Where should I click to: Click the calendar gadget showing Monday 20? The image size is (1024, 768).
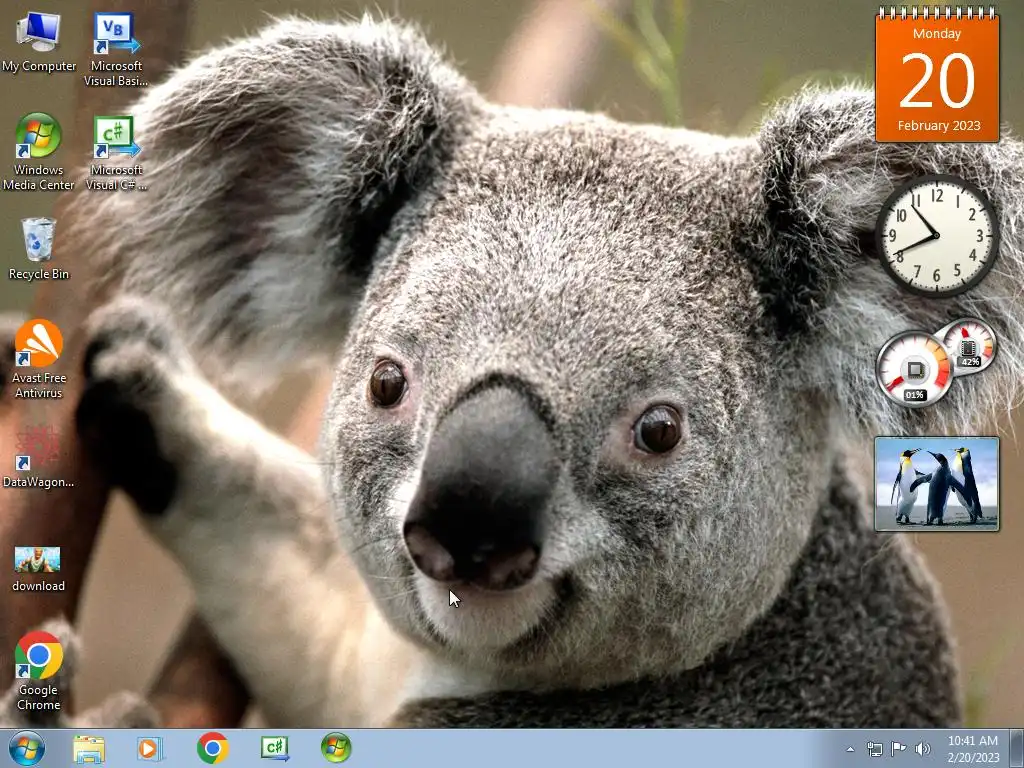point(937,74)
